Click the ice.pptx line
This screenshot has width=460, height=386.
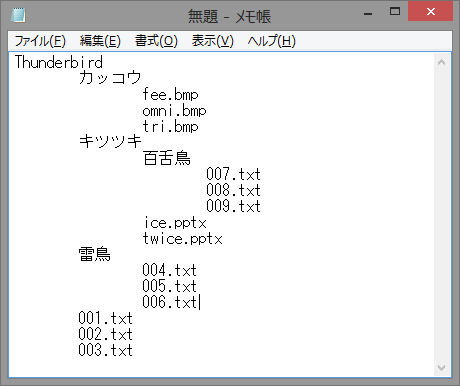click(x=175, y=222)
